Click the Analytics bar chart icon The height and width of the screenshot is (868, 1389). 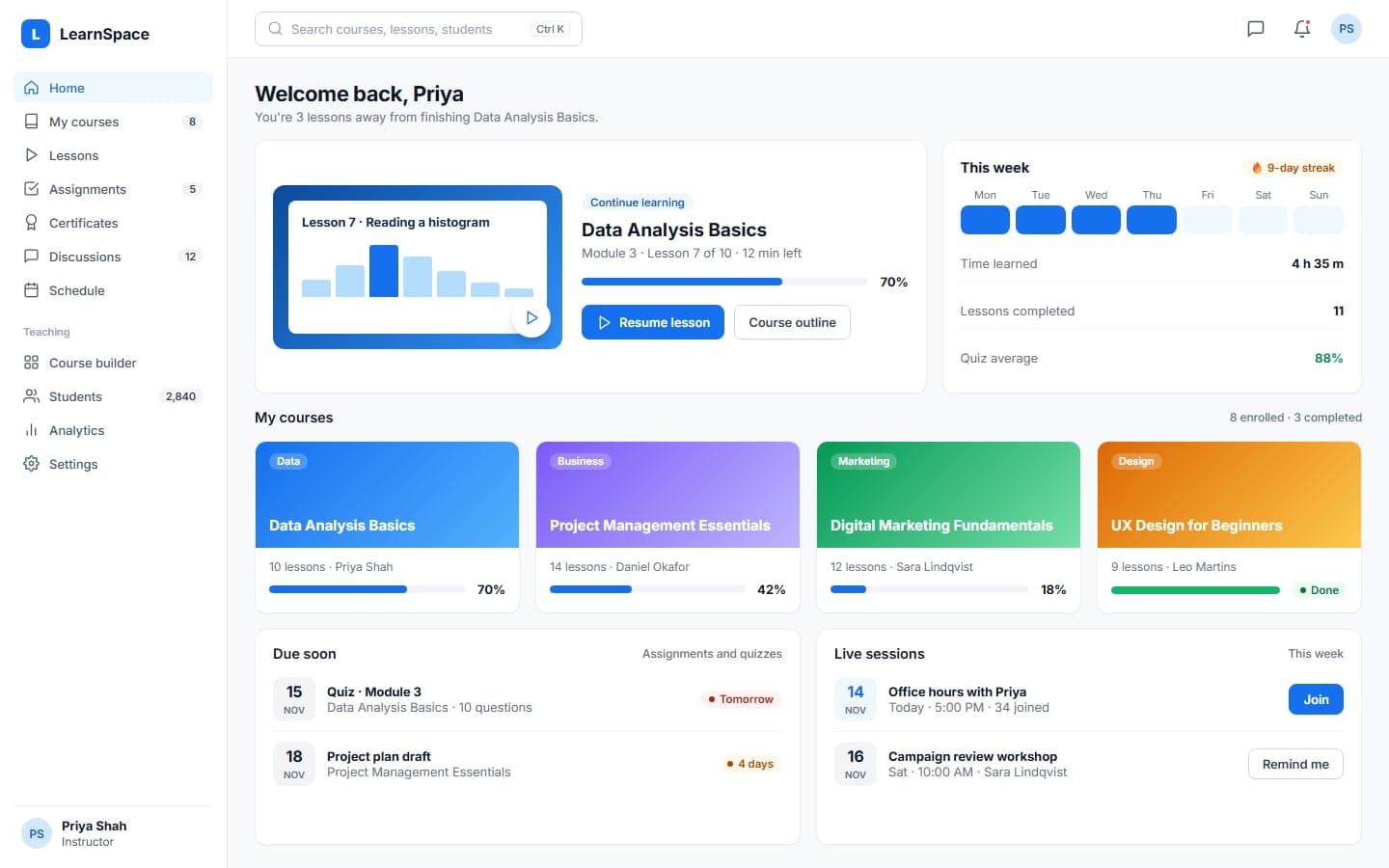coord(32,430)
